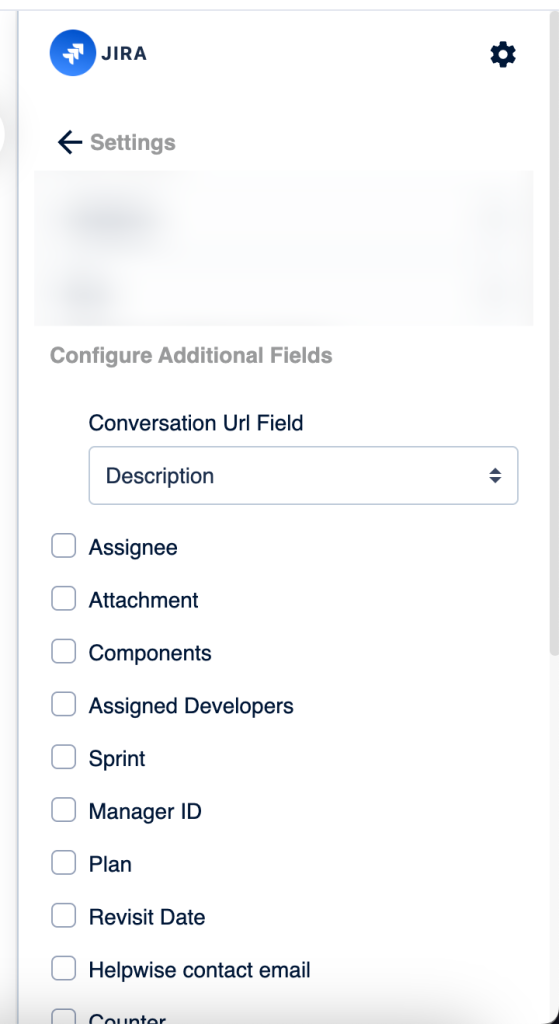The width and height of the screenshot is (559, 1024).
Task: Click the Settings back link text
Action: [133, 142]
